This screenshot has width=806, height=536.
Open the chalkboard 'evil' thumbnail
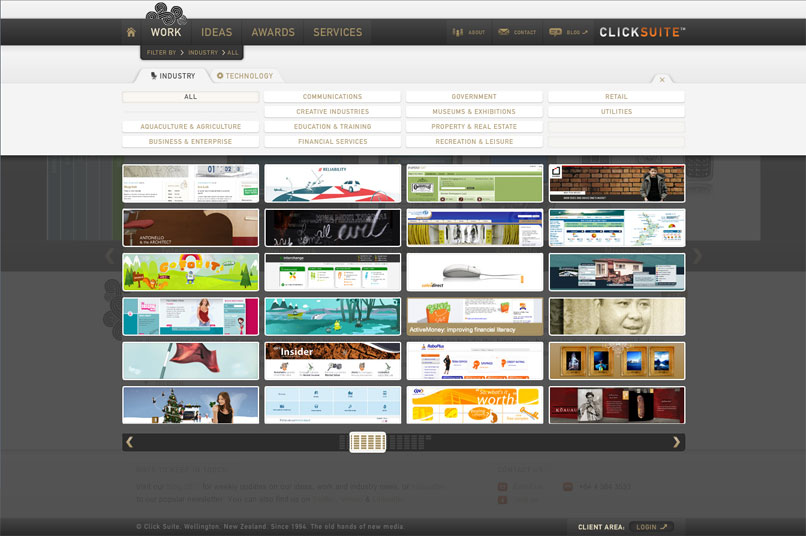333,228
